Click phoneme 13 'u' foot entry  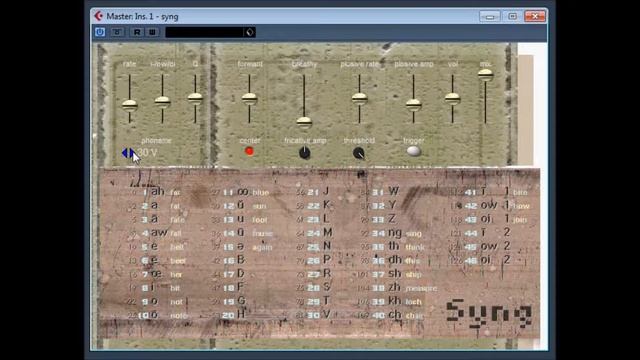[x=245, y=219]
